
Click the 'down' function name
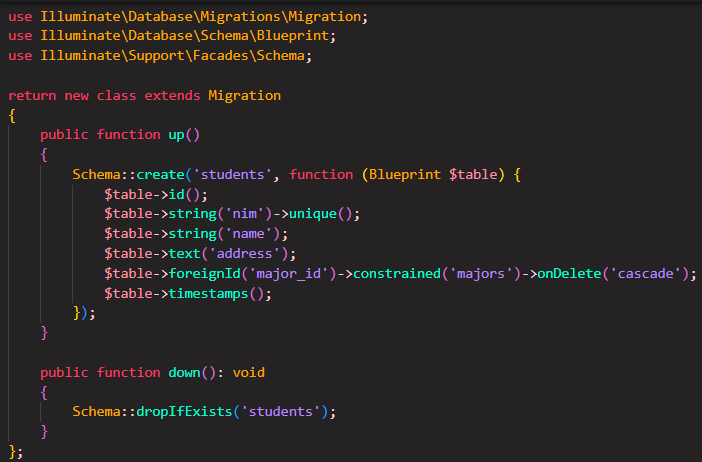[184, 372]
